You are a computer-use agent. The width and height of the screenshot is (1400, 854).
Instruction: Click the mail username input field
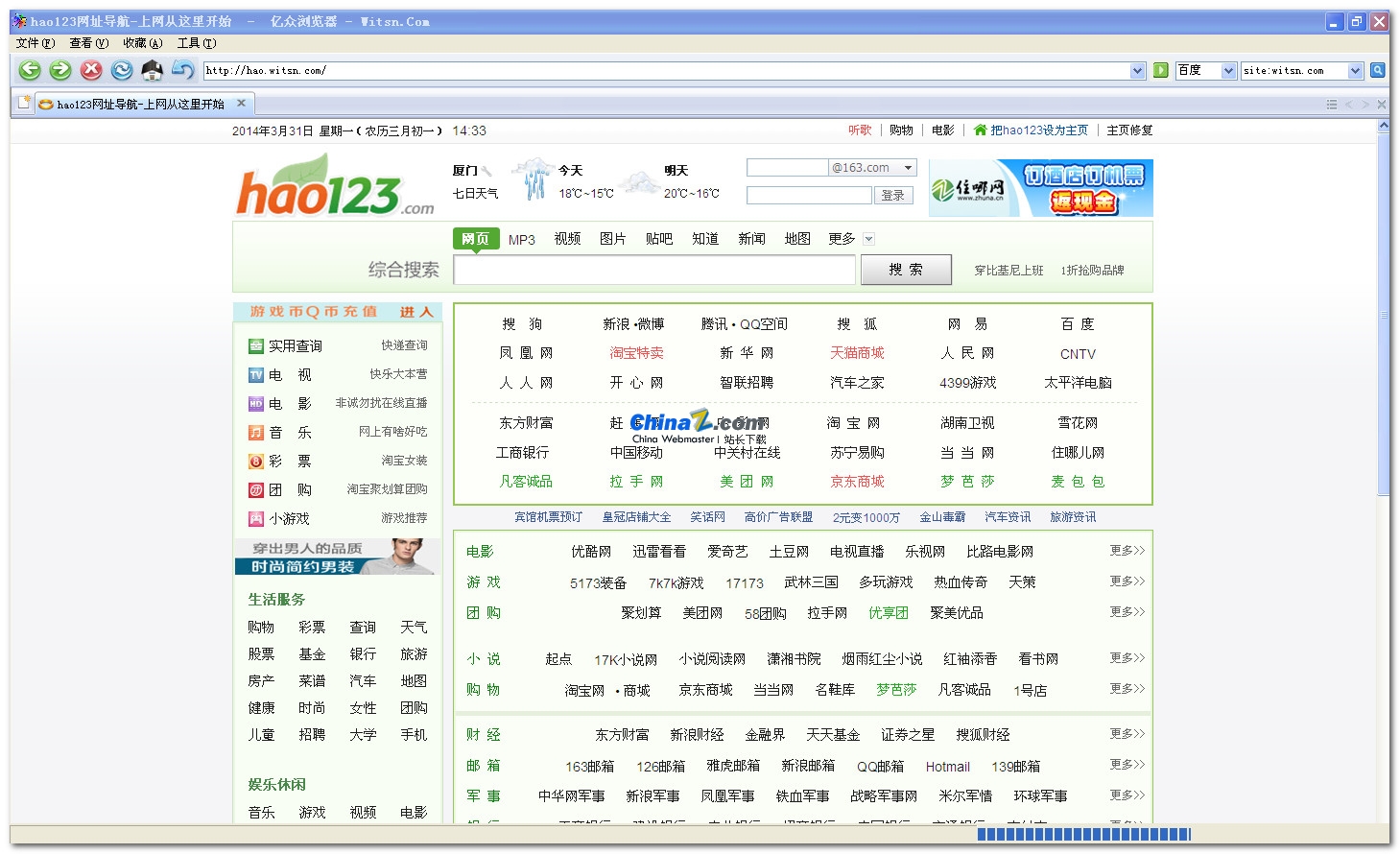[787, 167]
